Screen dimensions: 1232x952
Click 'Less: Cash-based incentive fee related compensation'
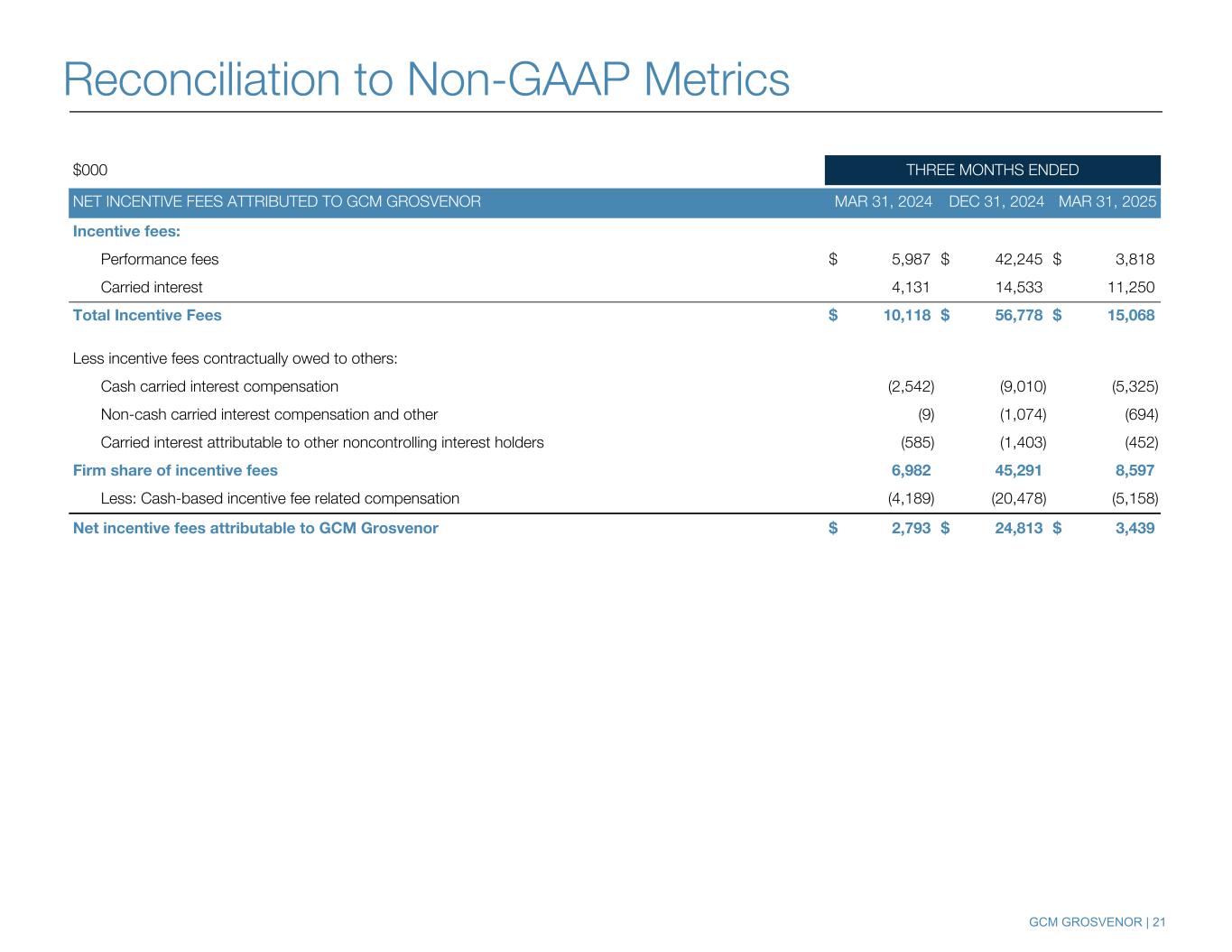point(280,499)
